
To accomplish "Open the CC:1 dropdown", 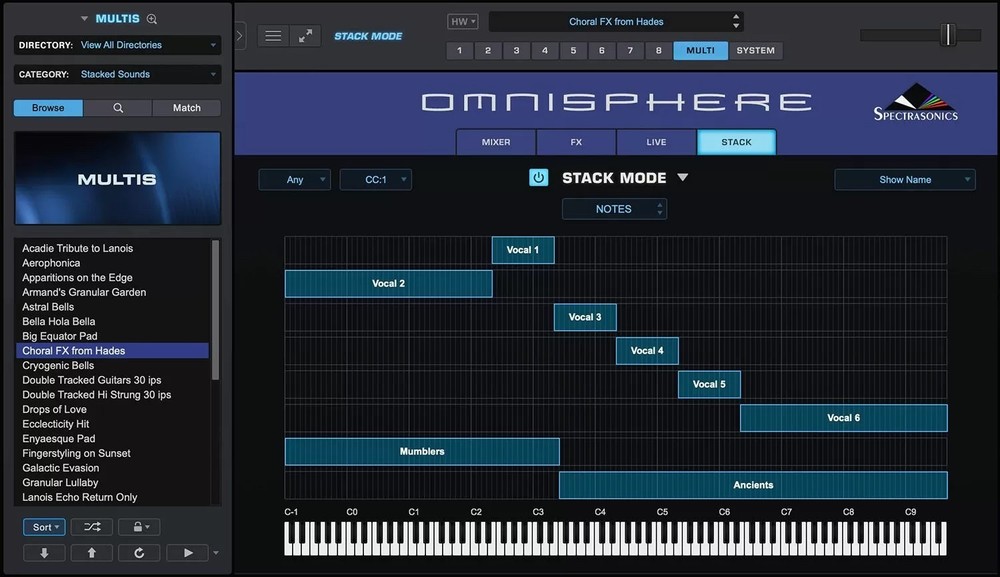I will click(x=376, y=180).
